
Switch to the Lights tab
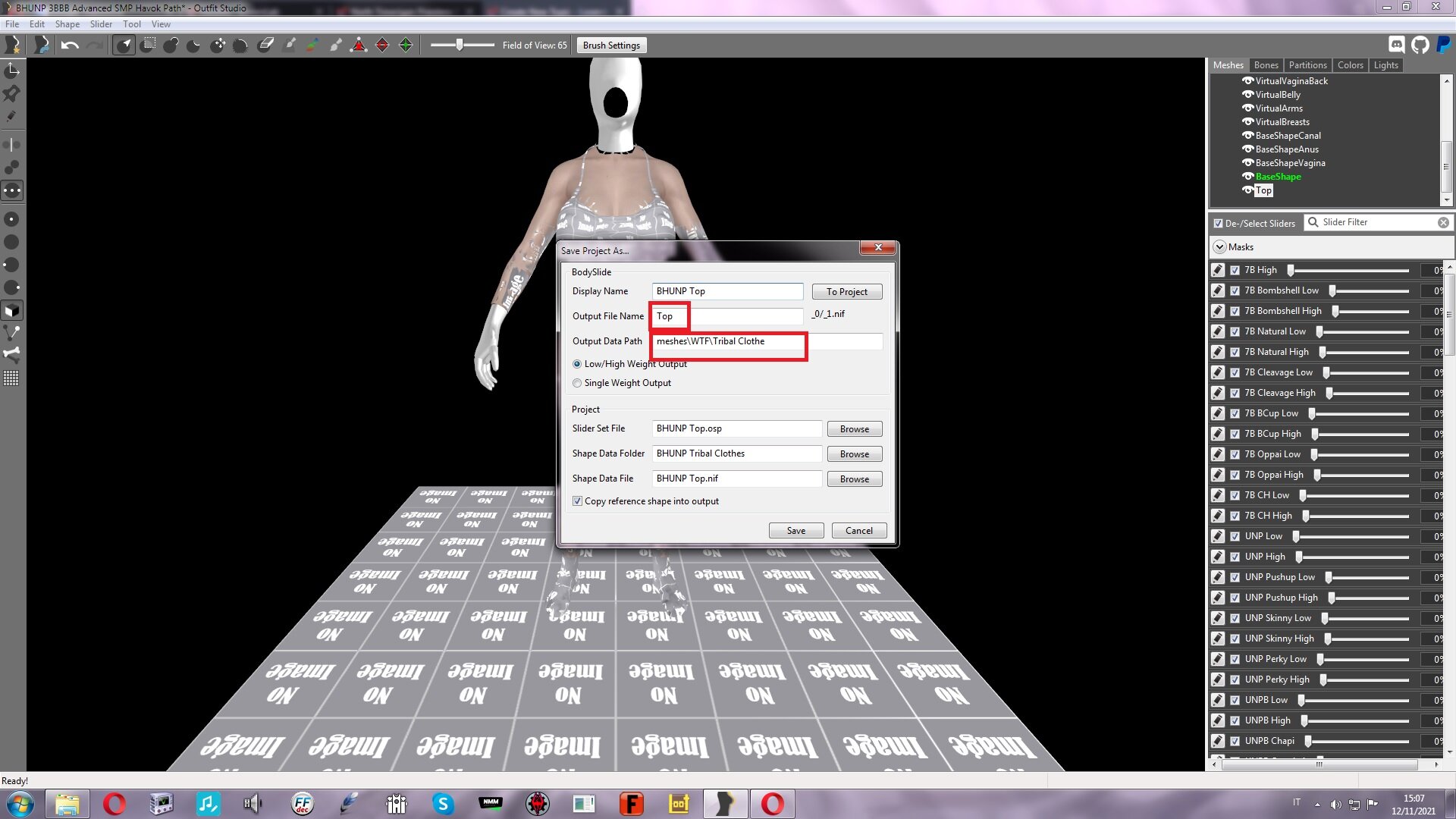[x=1385, y=65]
